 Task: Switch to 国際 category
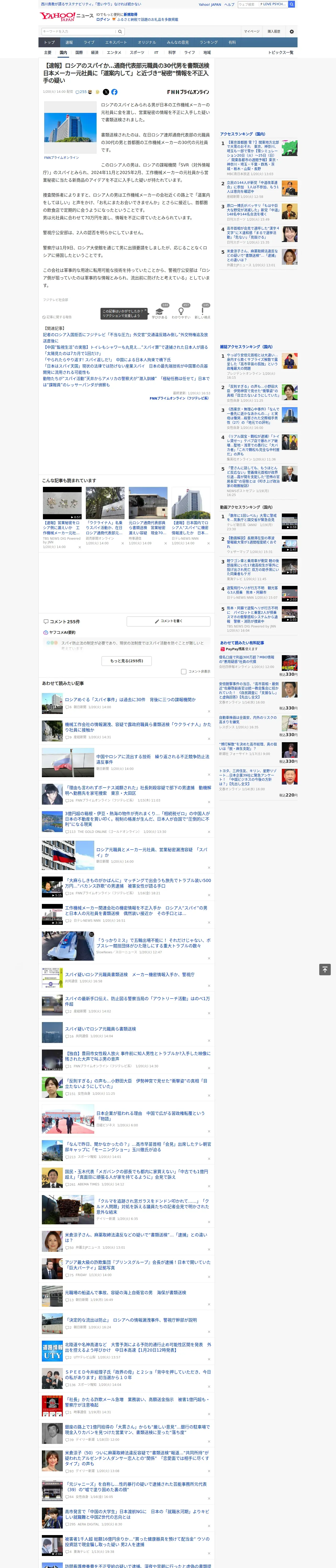pos(79,52)
